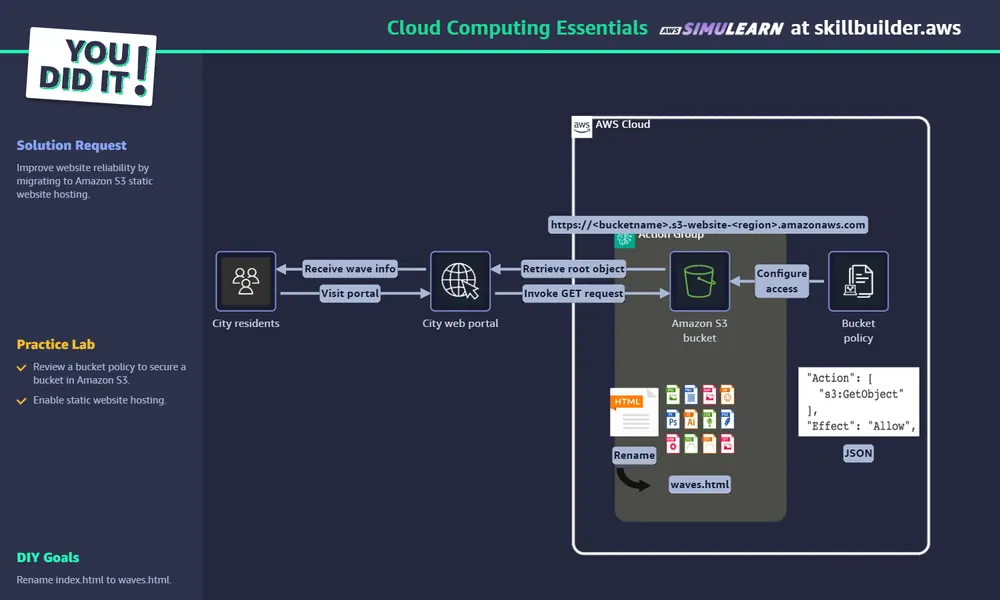Click the JSON label

click(x=858, y=453)
